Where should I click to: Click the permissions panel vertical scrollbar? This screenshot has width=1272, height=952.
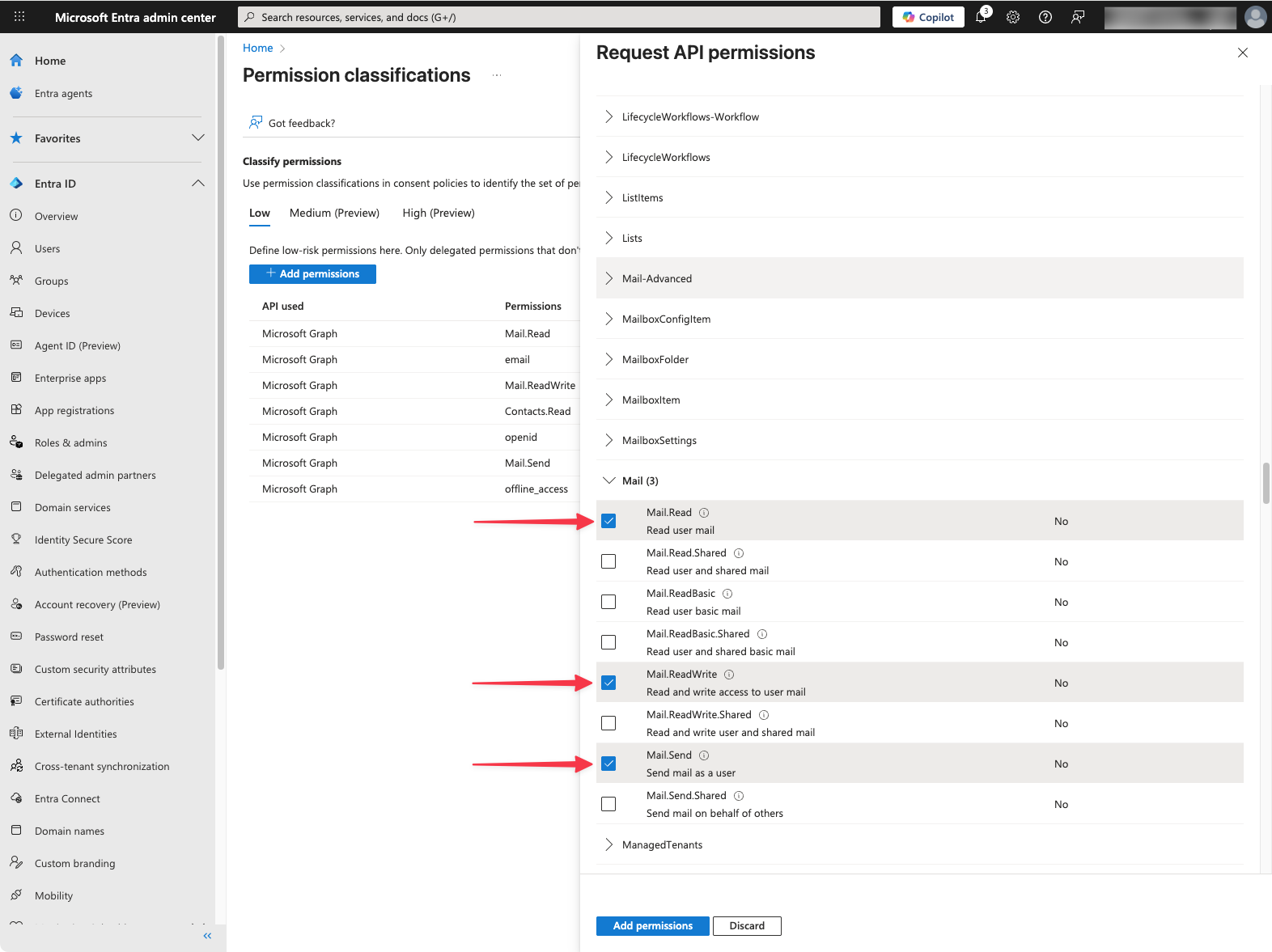pos(1266,483)
